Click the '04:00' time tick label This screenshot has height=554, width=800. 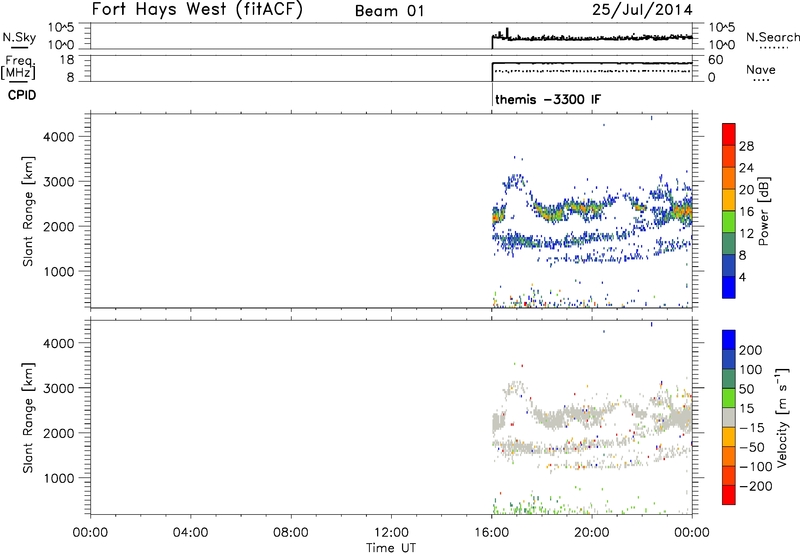click(x=190, y=533)
